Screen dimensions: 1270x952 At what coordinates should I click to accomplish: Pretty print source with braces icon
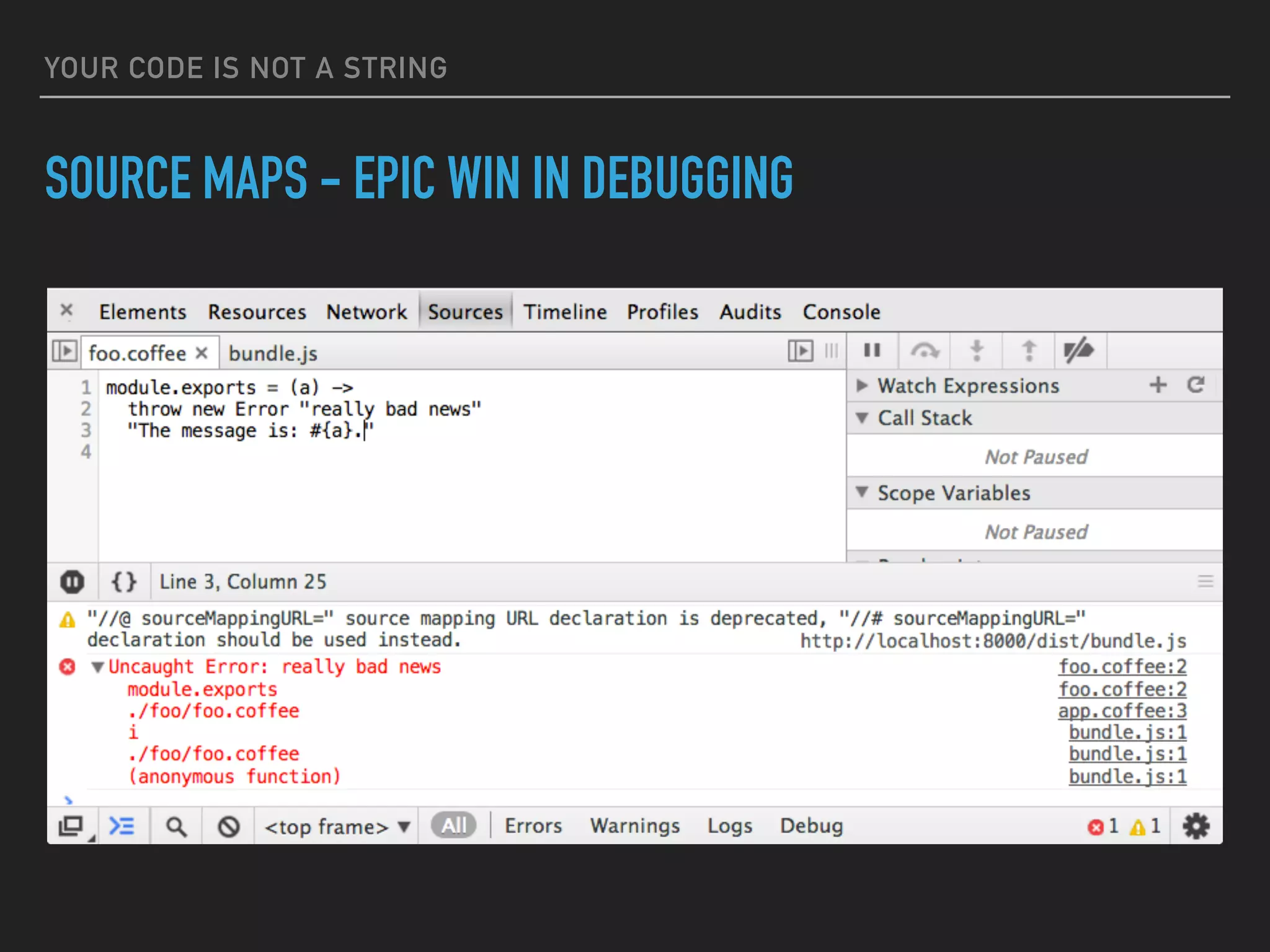click(x=123, y=582)
